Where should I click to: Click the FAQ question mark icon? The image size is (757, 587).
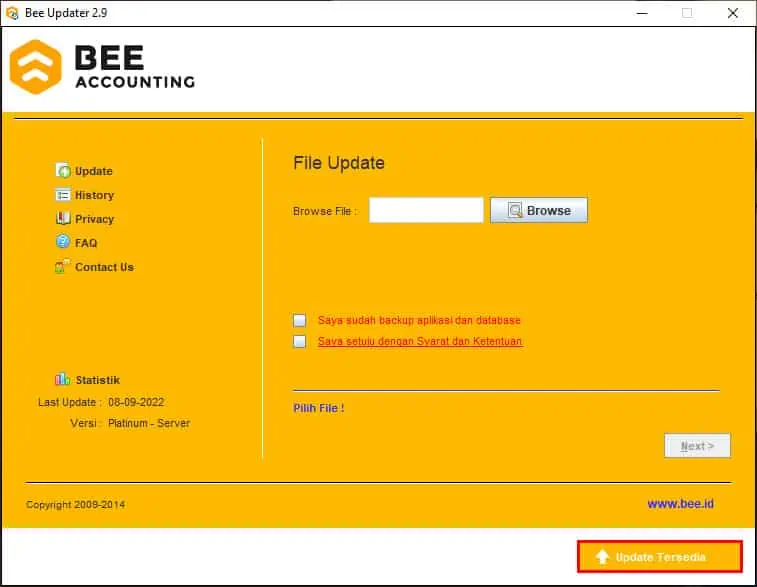[x=63, y=242]
